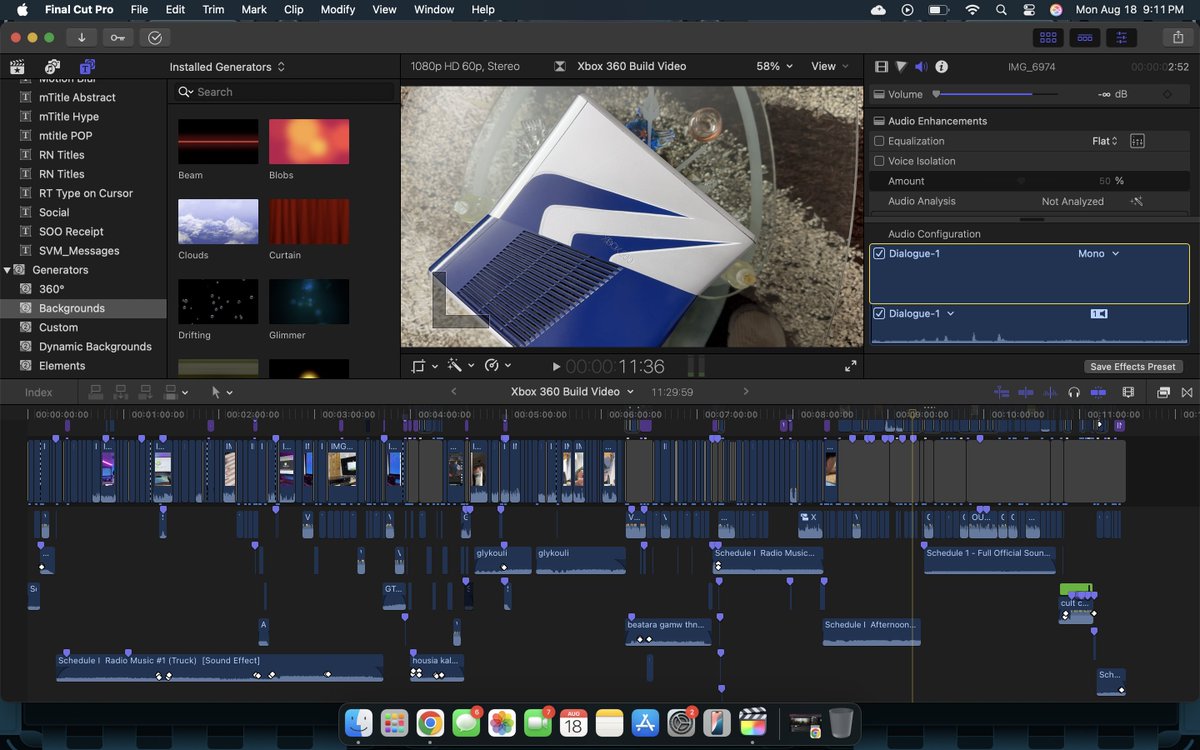This screenshot has height=750, width=1200.
Task: Open the Window menu
Action: click(434, 9)
